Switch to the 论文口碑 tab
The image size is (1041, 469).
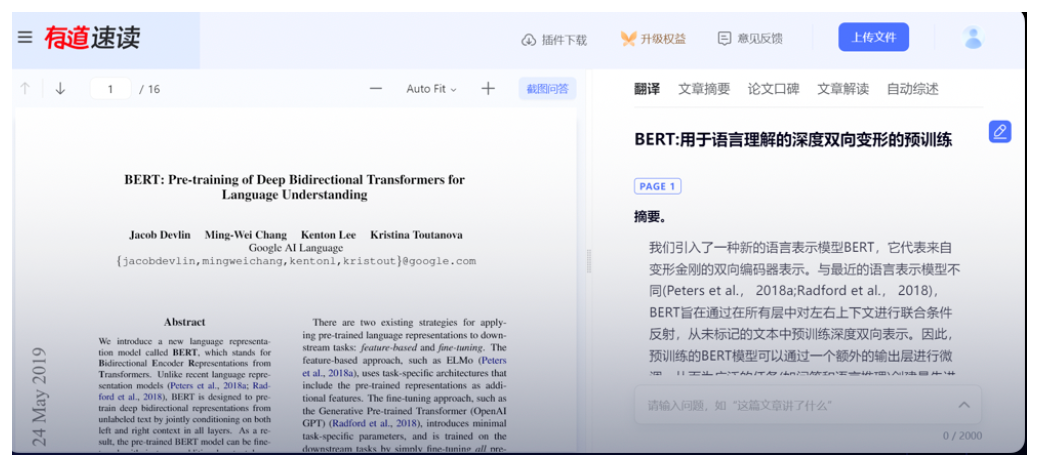(x=773, y=89)
